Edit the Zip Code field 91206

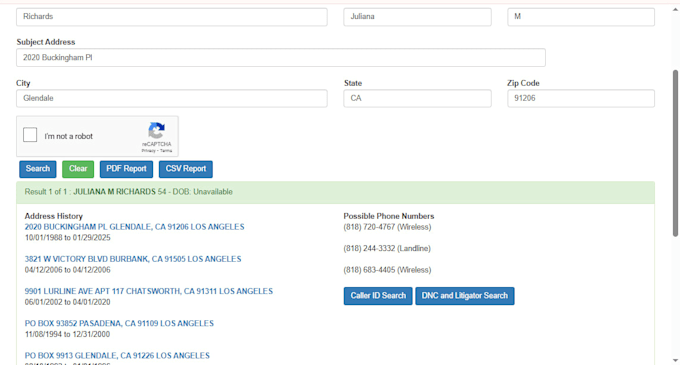point(581,98)
